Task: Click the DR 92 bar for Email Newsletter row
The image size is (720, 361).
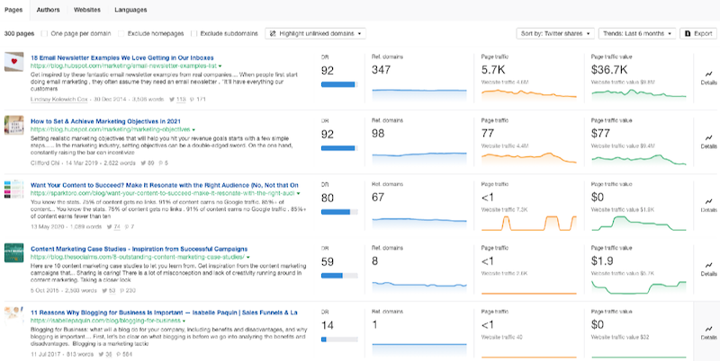Action: point(339,85)
